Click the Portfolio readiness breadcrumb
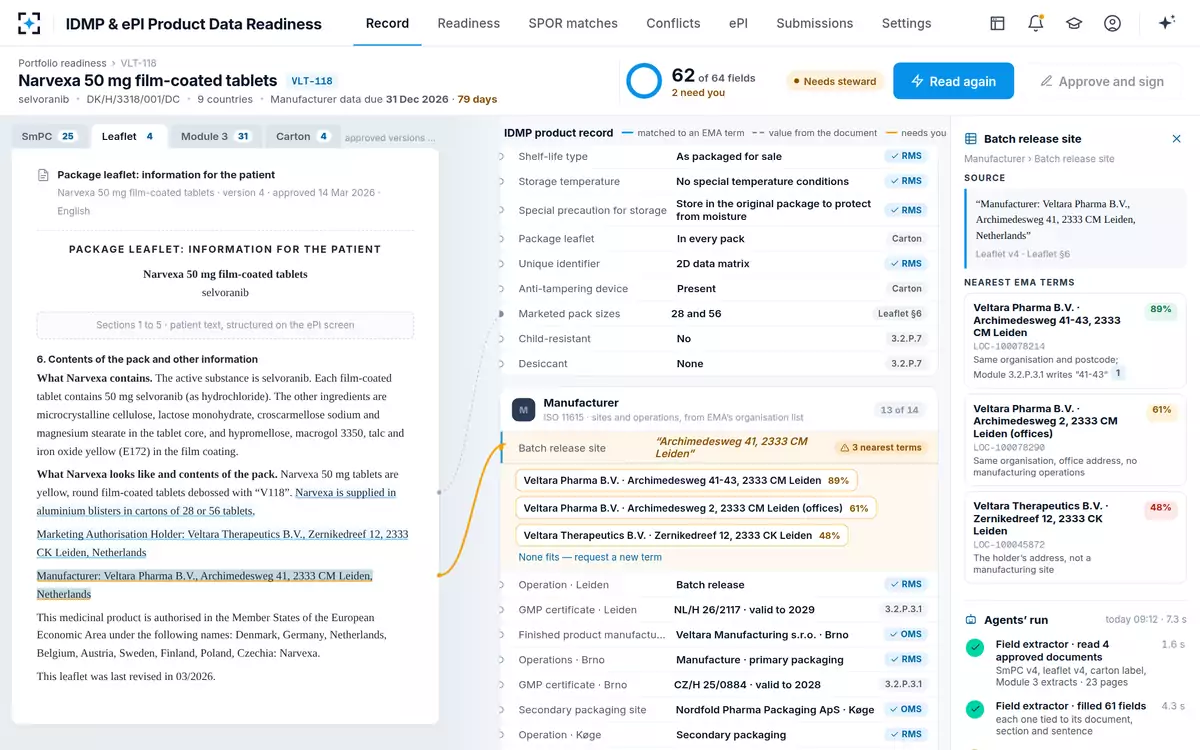This screenshot has height=750, width=1200. (62, 63)
